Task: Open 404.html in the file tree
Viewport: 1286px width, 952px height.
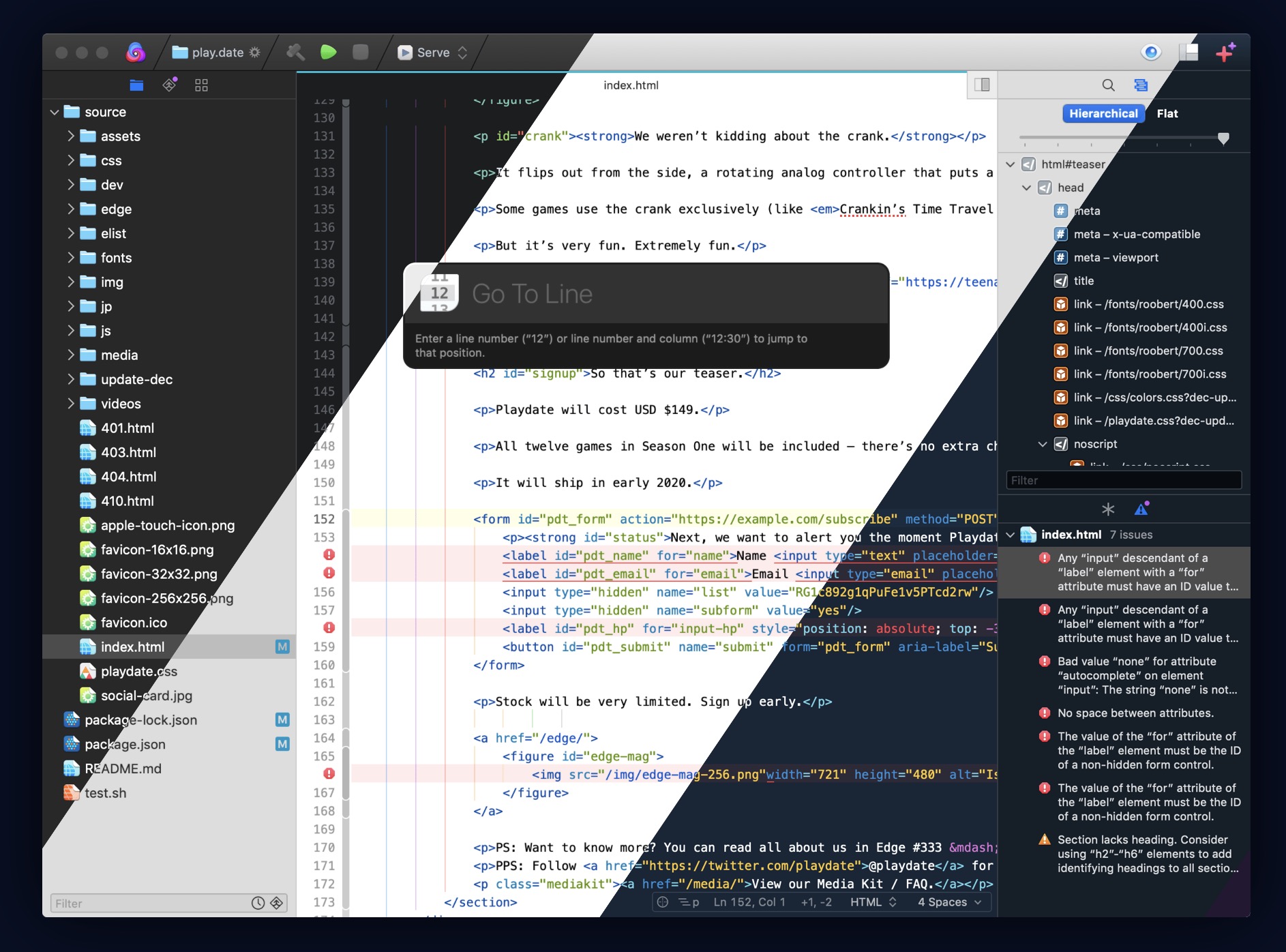Action: 169,477
